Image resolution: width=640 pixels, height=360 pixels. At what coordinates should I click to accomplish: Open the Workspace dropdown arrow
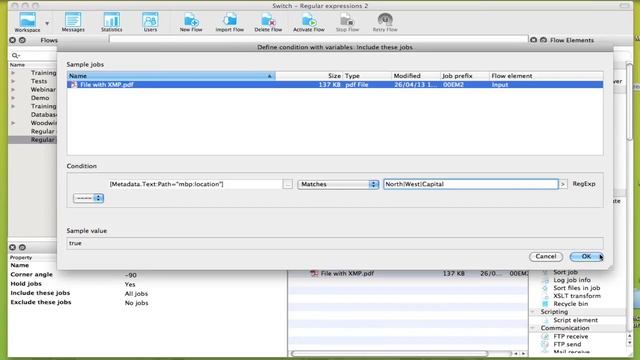pyautogui.click(x=47, y=23)
